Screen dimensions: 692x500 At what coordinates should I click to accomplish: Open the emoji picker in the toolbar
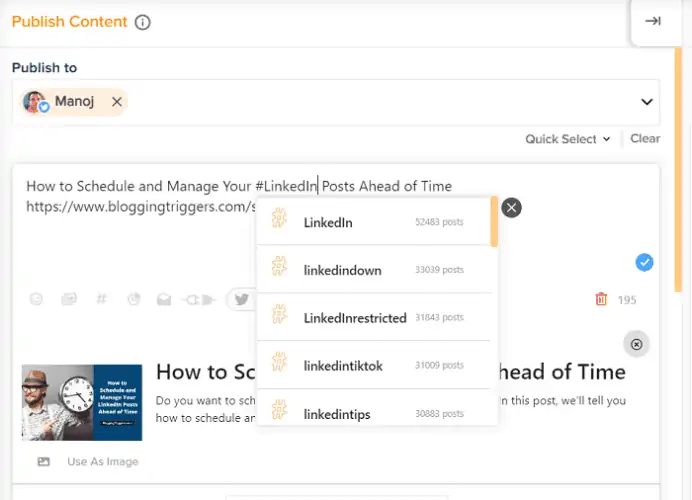click(x=36, y=300)
